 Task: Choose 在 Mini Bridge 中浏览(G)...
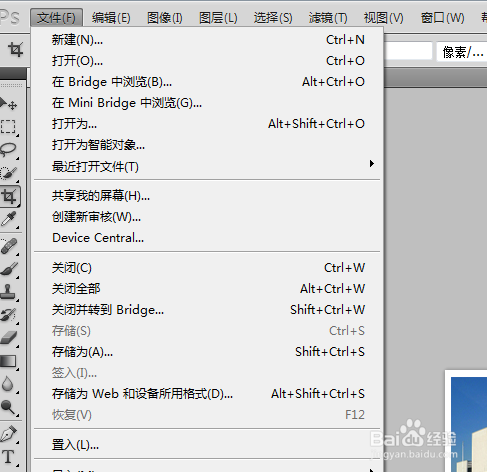click(208, 103)
